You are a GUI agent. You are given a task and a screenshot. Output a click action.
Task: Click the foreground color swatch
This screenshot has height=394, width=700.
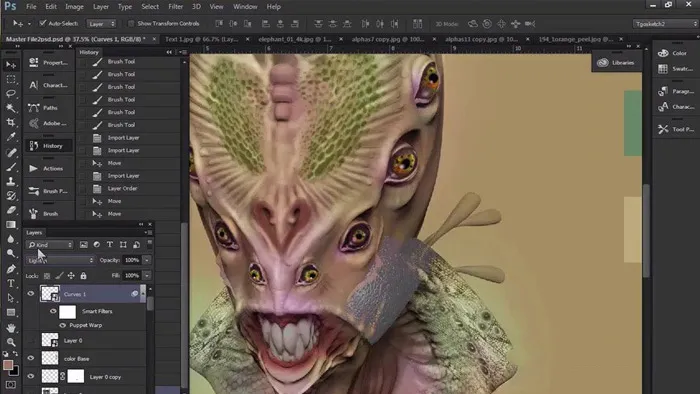point(8,365)
